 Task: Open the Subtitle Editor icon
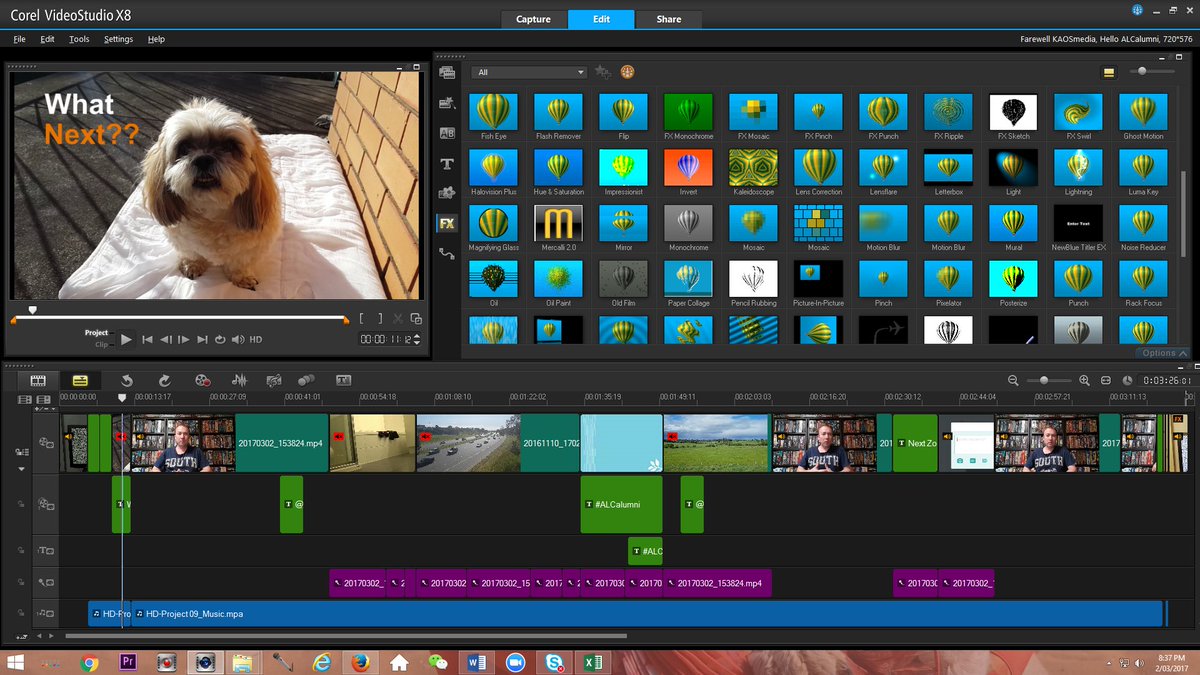click(343, 380)
